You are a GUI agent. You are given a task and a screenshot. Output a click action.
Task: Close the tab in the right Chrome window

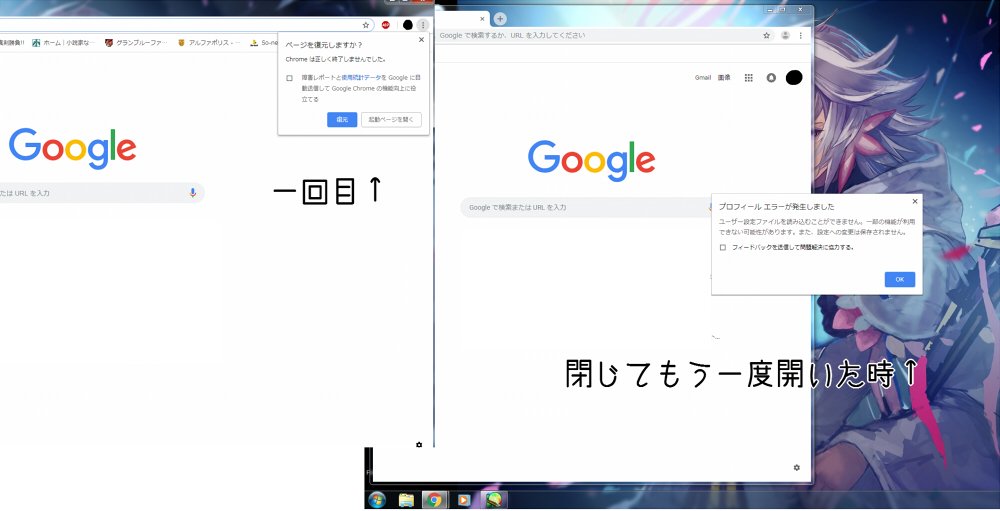click(482, 19)
